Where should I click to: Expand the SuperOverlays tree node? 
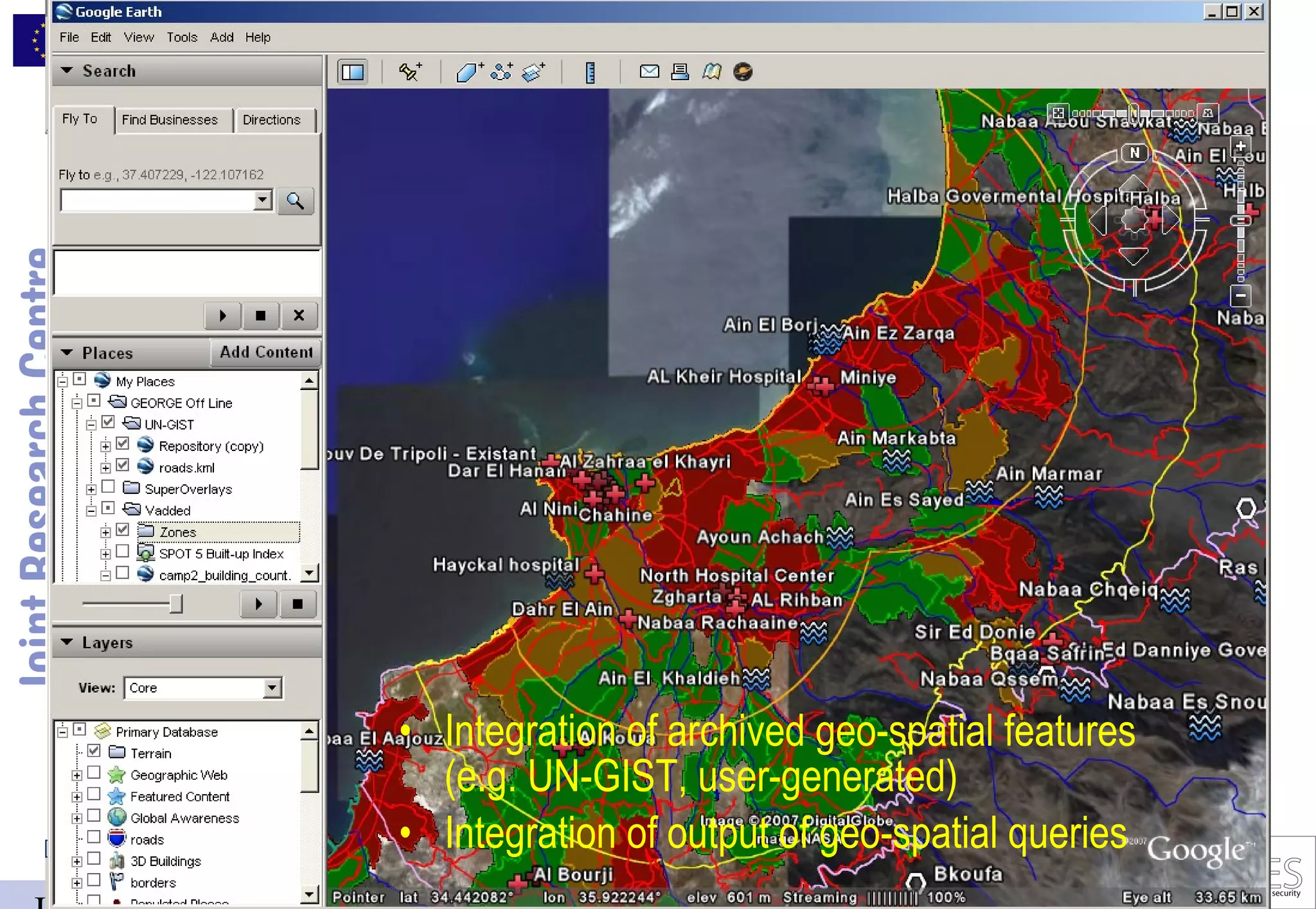[91, 490]
